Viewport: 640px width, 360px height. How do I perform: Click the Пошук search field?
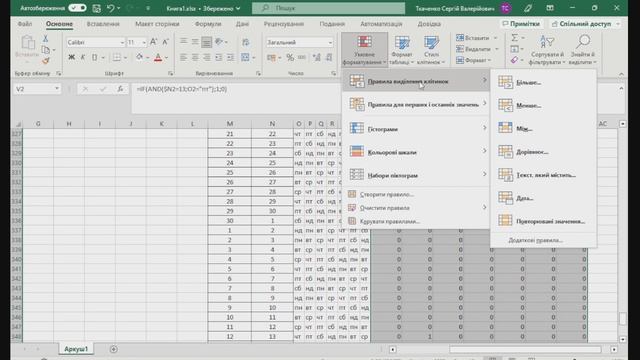328,8
